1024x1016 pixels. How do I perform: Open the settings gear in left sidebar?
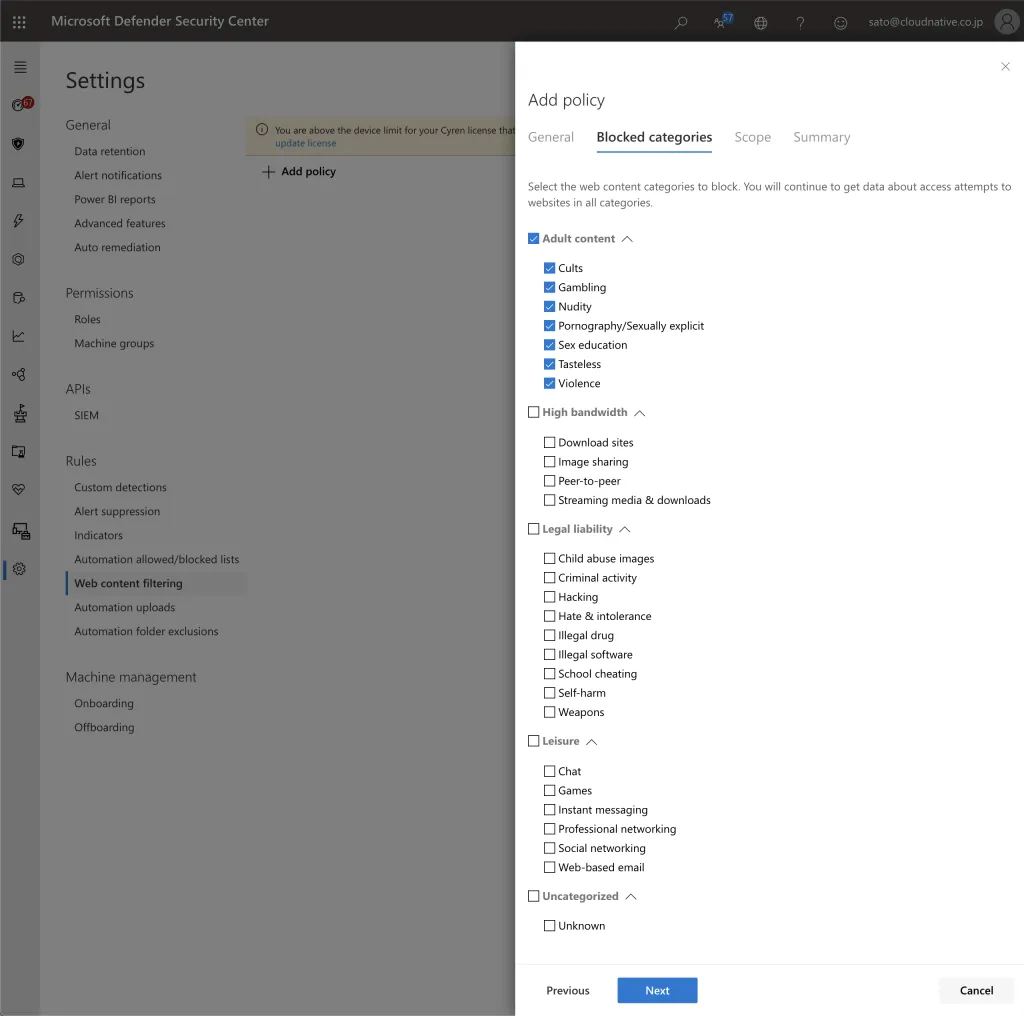(19, 569)
